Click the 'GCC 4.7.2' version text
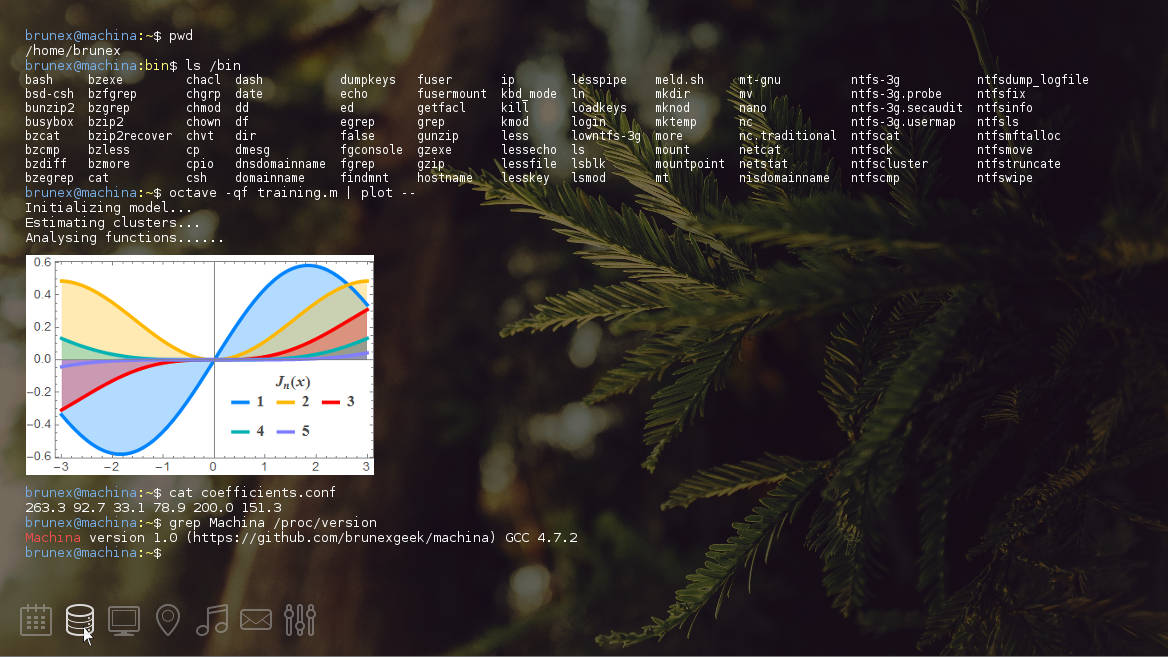The height and width of the screenshot is (657, 1168). point(542,538)
